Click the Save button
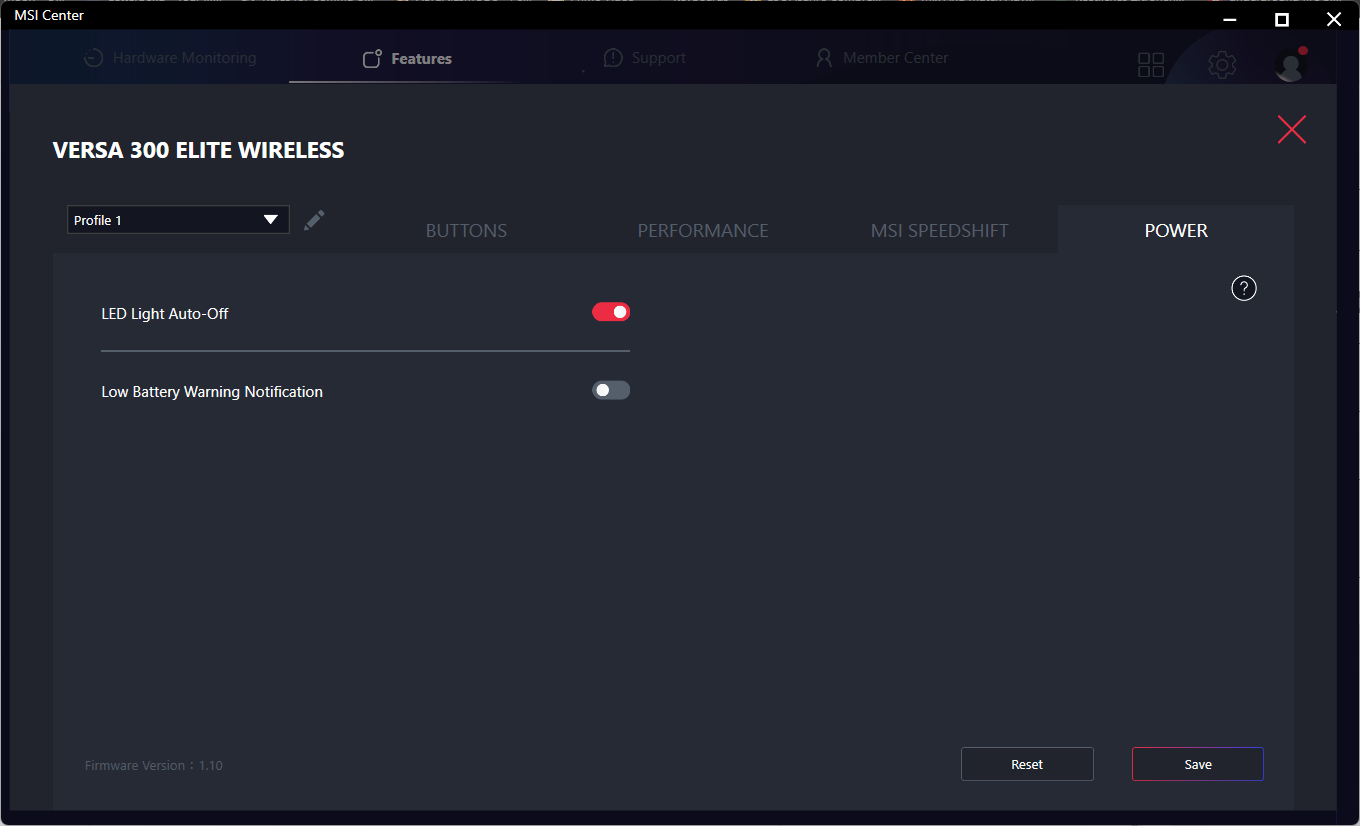 pyautogui.click(x=1198, y=764)
